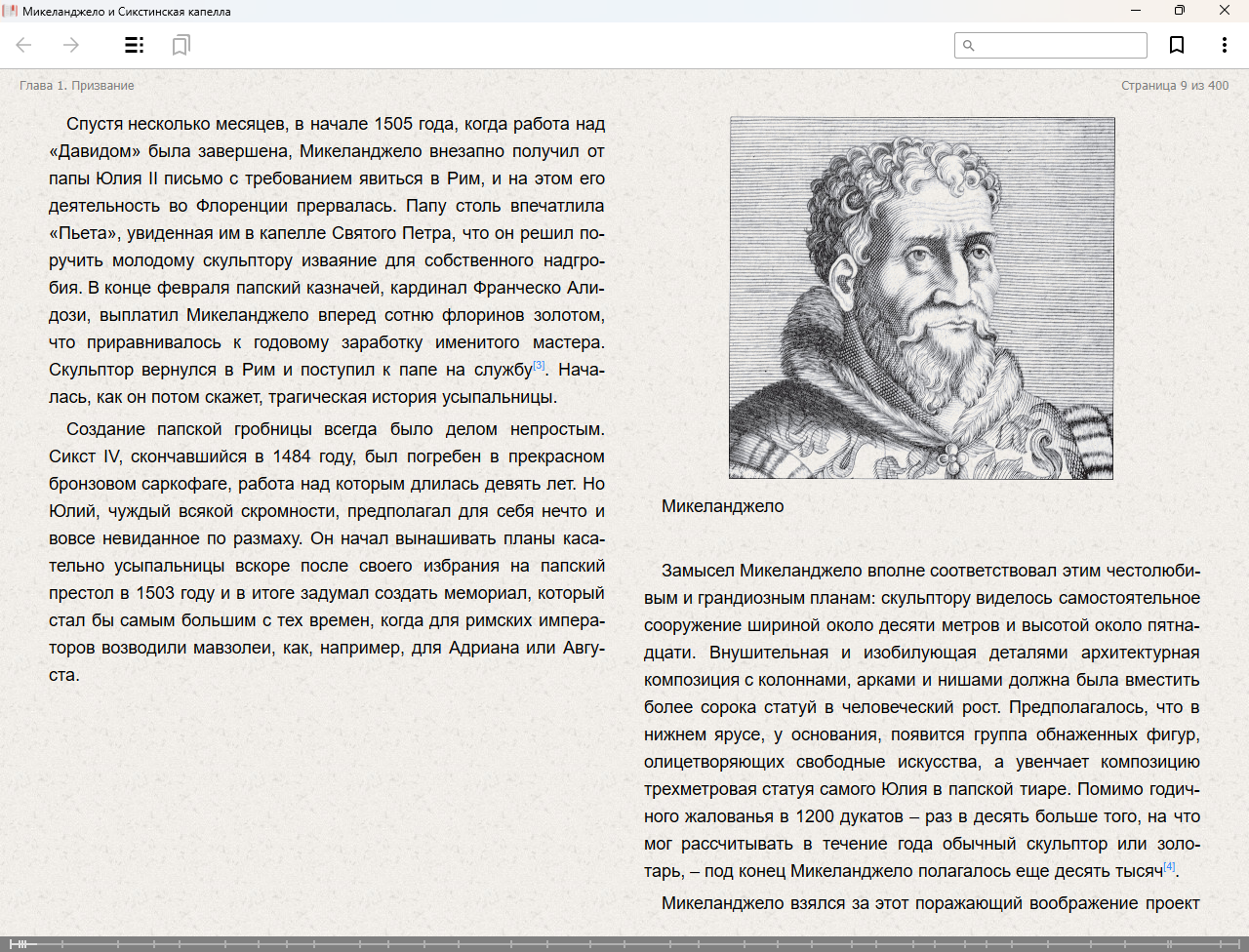The image size is (1249, 952).
Task: Open footnote 3 after the word "службу"
Action: (539, 366)
